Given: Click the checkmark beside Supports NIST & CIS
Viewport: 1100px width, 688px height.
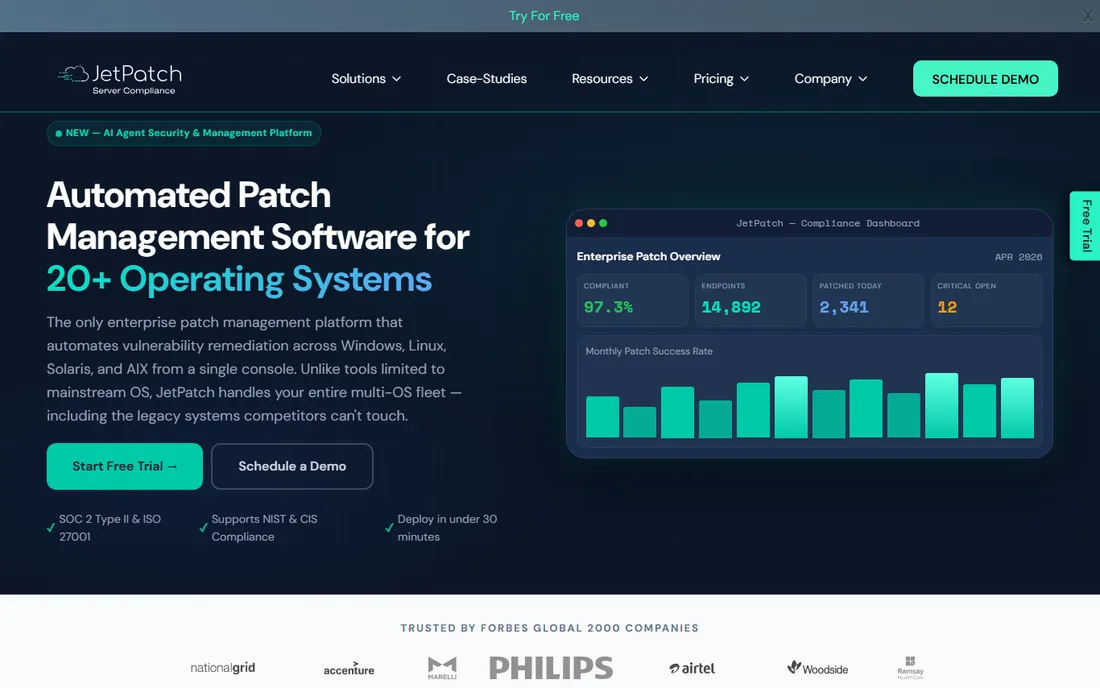Looking at the screenshot, I should point(203,527).
